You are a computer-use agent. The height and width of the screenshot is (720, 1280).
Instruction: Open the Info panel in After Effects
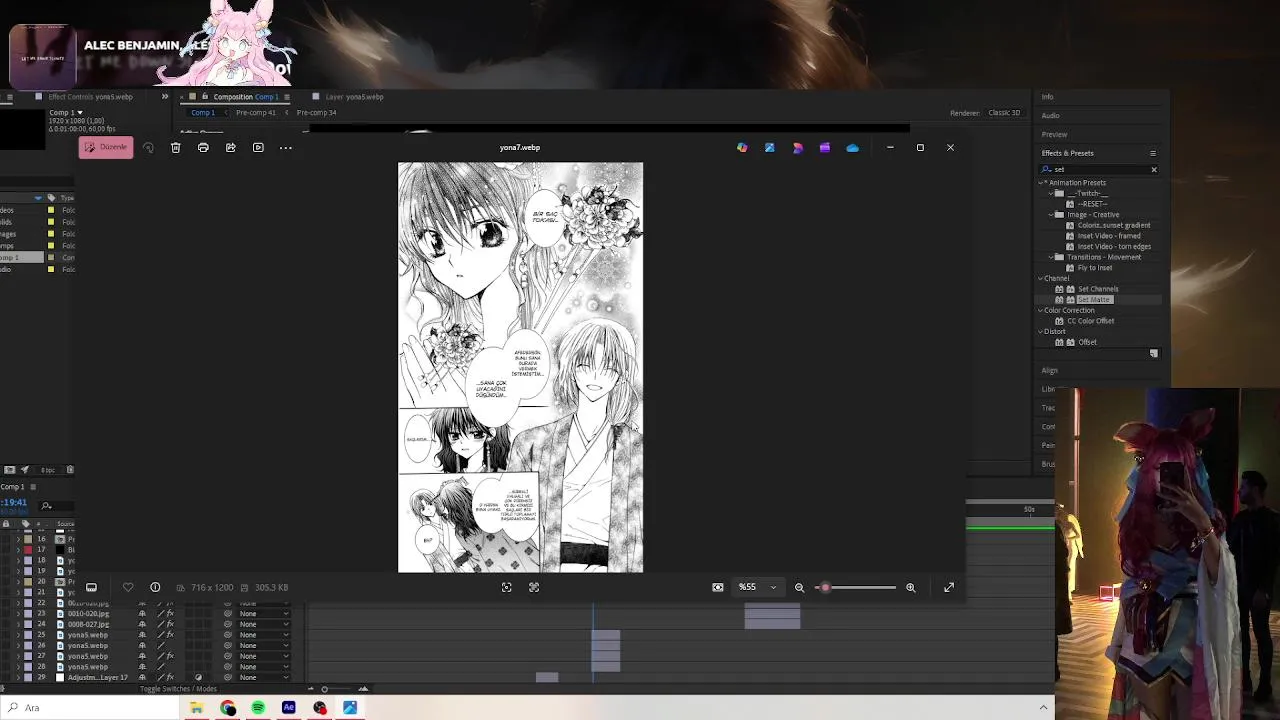click(x=1047, y=97)
